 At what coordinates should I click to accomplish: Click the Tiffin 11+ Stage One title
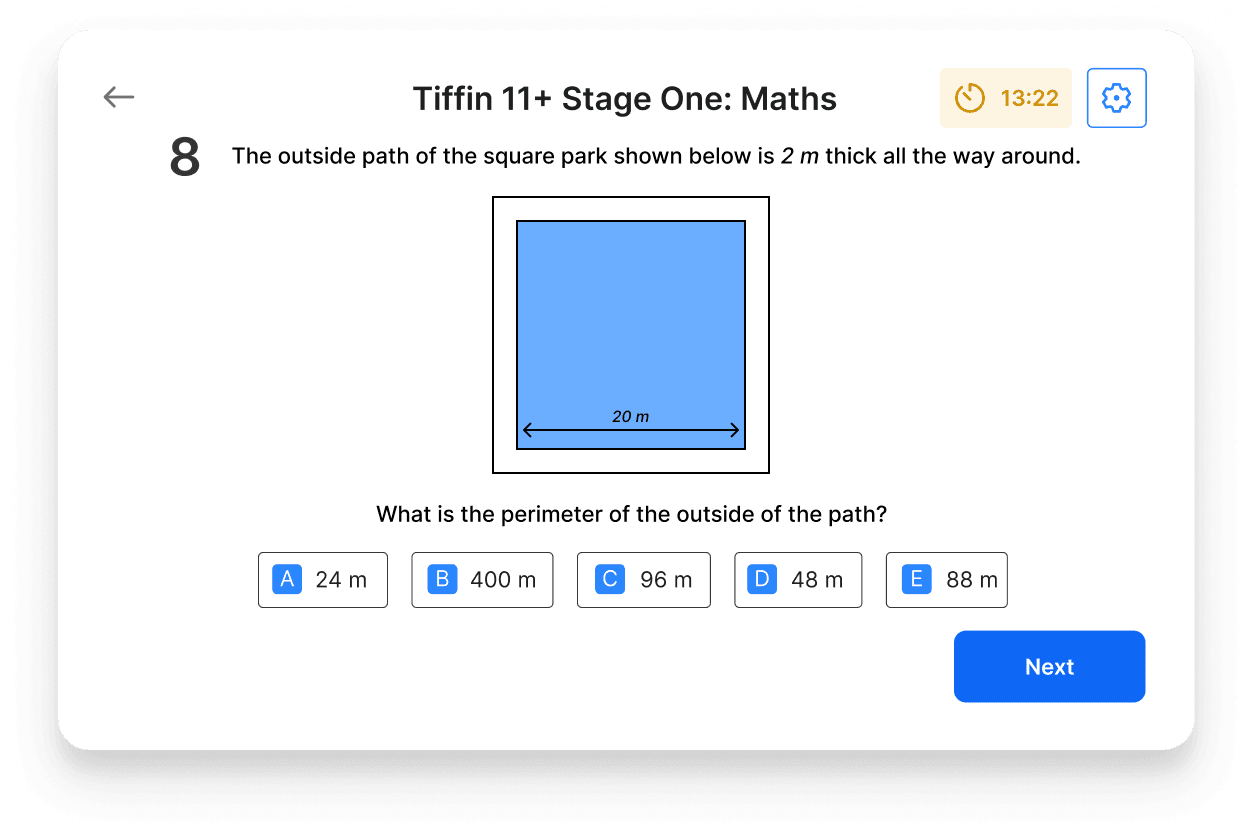(x=624, y=98)
